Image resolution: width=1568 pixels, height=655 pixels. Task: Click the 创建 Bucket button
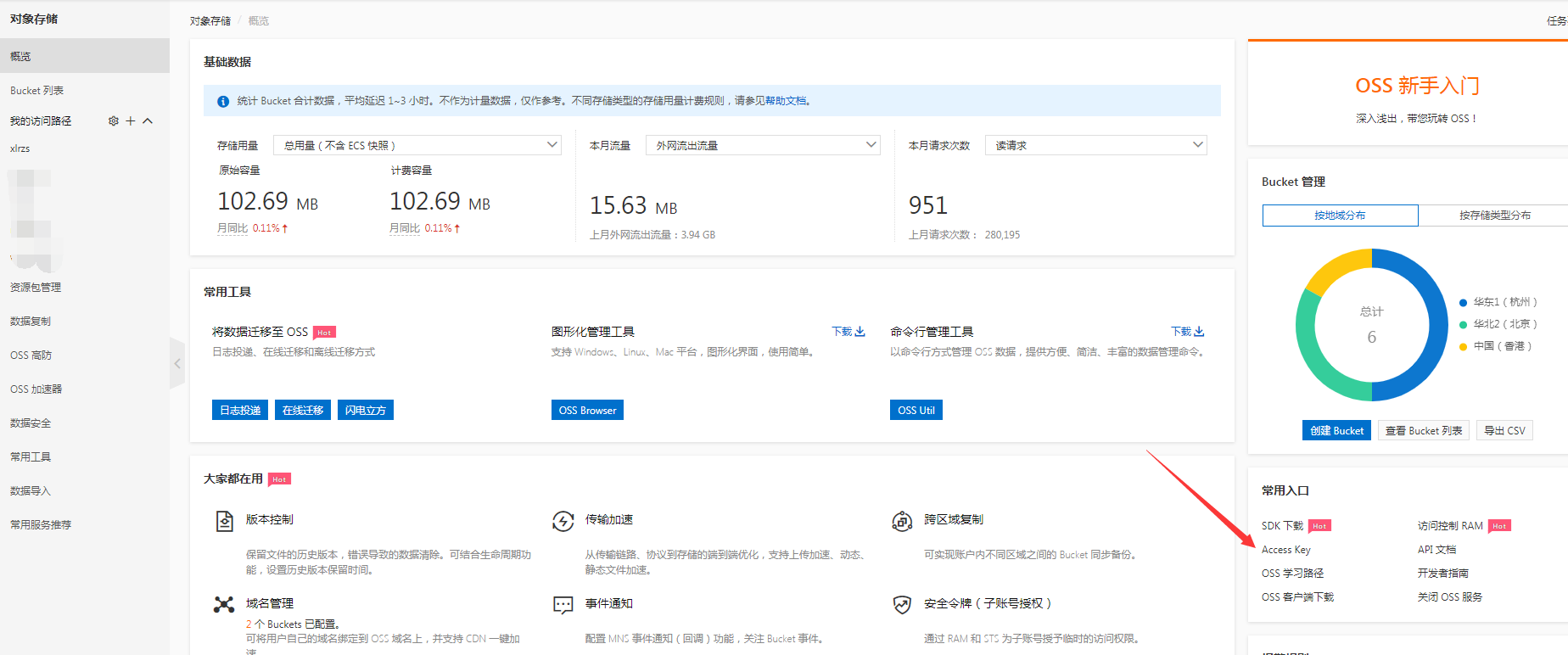coord(1336,431)
